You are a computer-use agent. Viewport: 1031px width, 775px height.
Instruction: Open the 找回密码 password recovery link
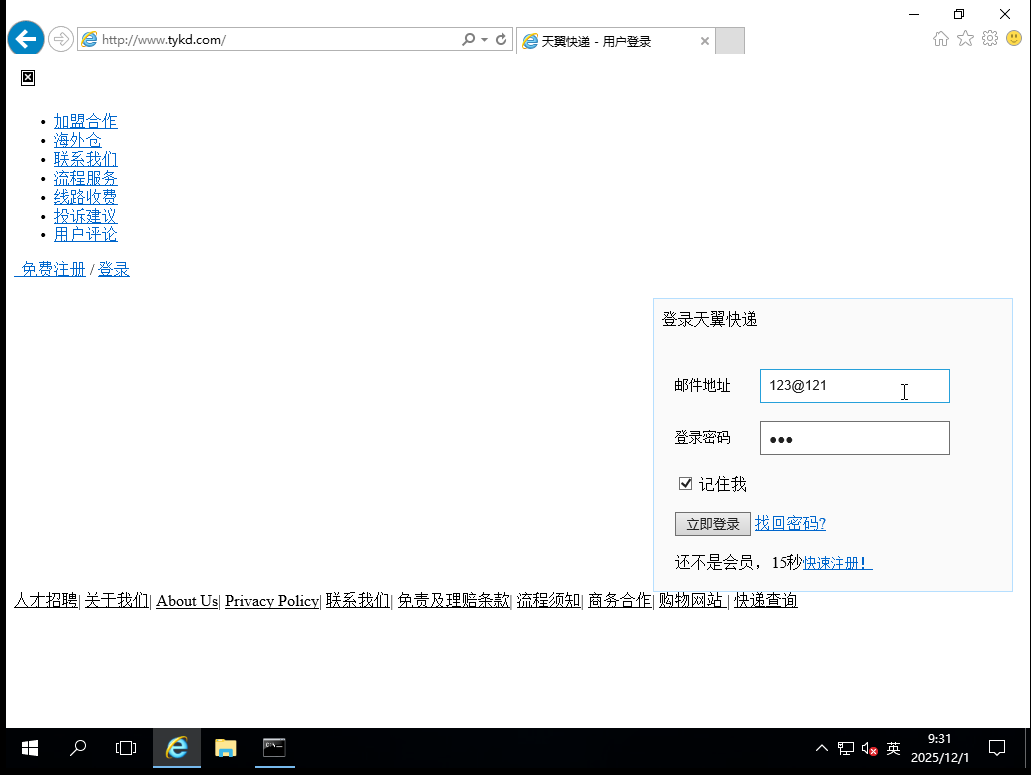click(790, 523)
